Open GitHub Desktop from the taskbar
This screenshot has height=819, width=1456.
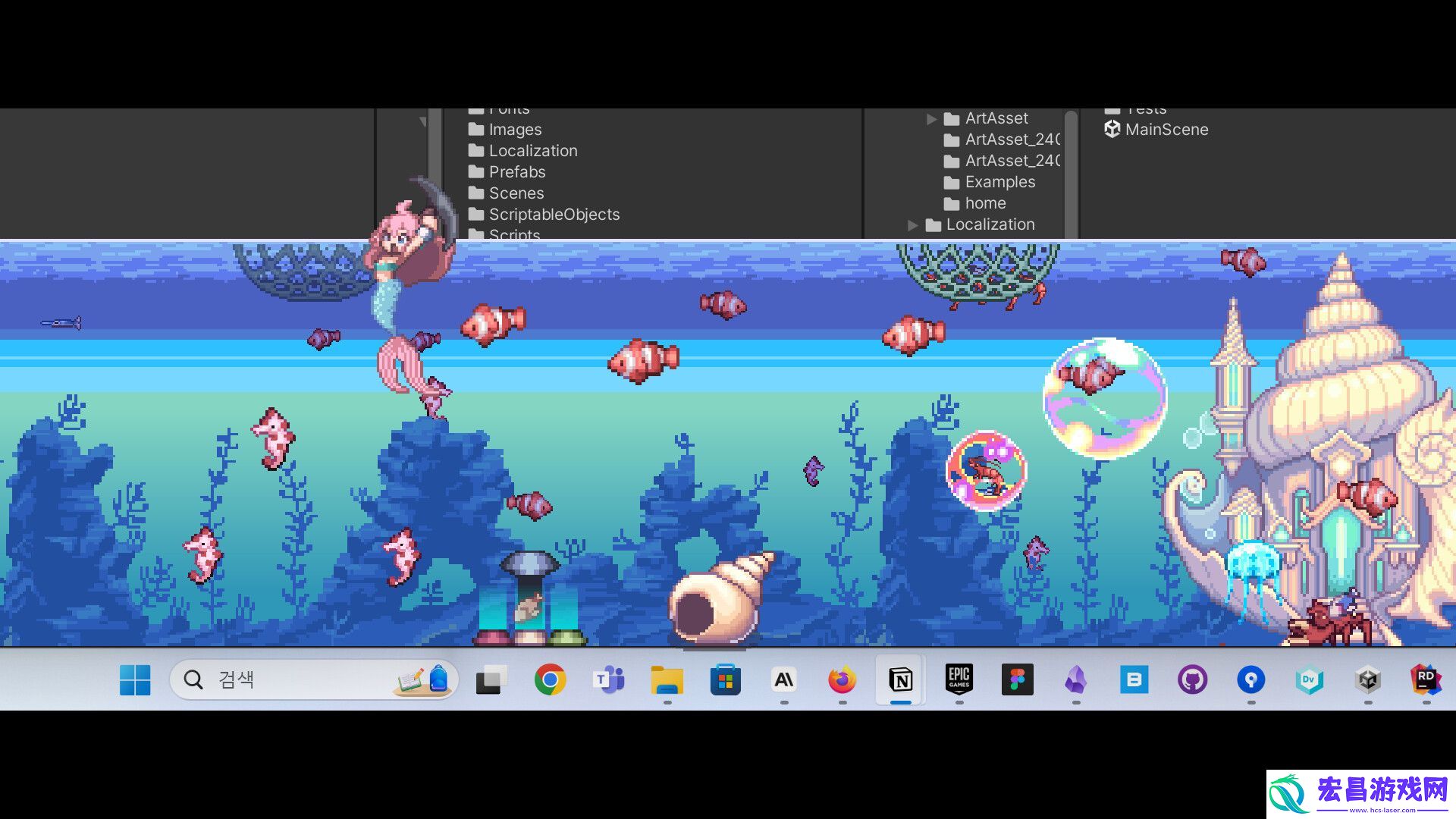1193,680
